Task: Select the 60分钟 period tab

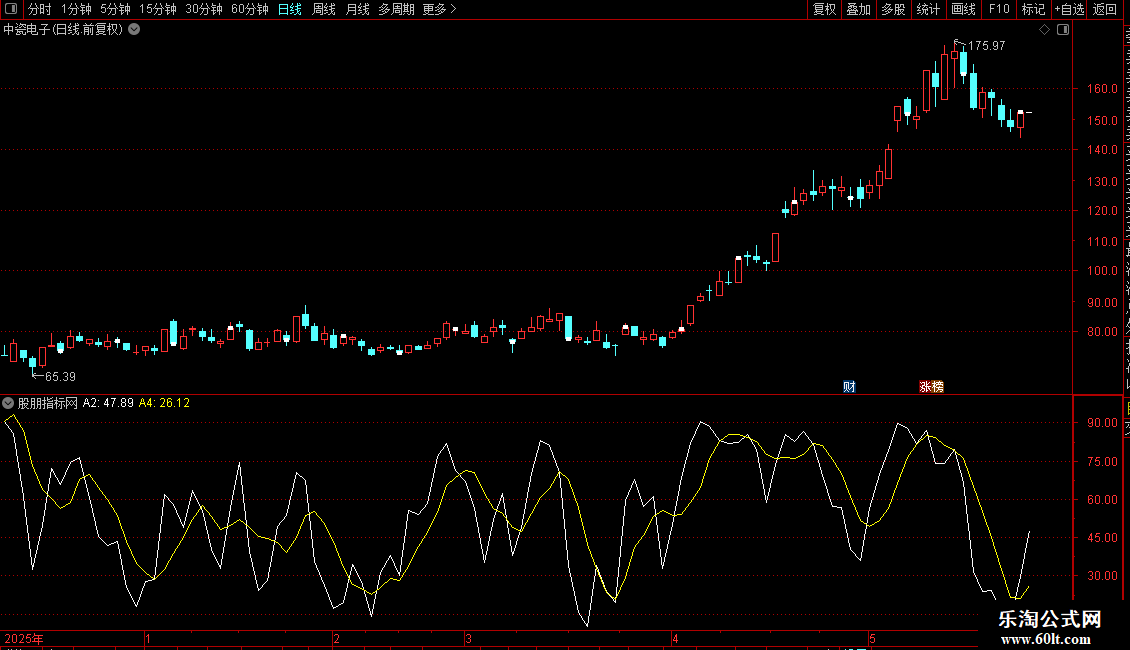Action: 250,9
